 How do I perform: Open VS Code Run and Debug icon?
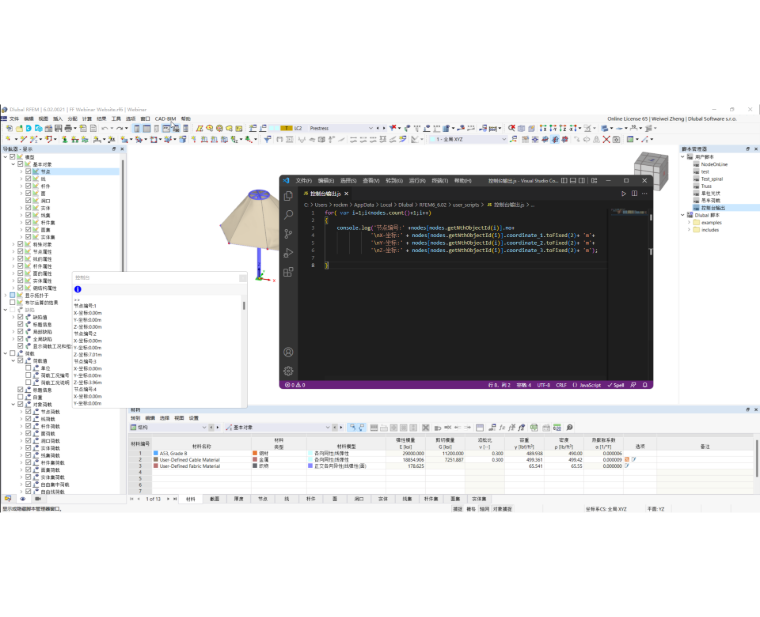point(288,253)
